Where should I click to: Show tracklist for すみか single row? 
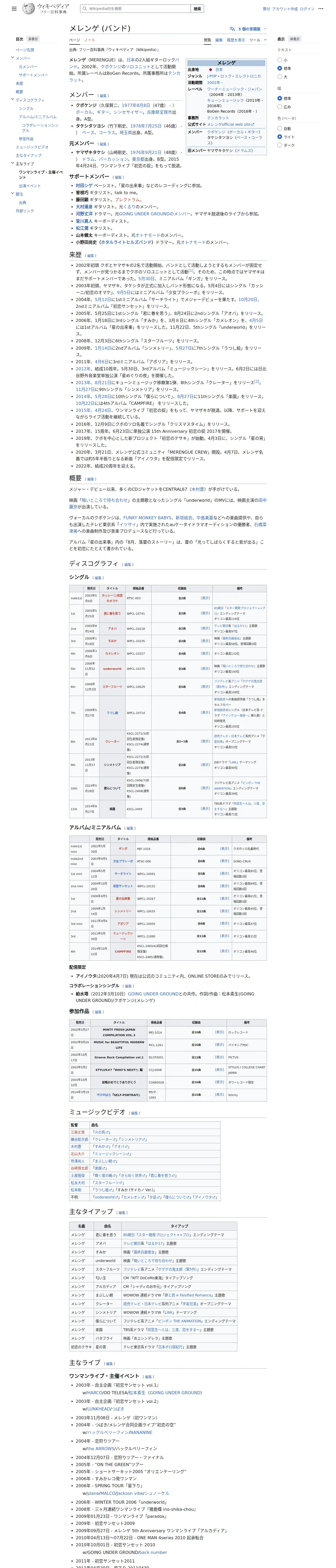pos(205,641)
